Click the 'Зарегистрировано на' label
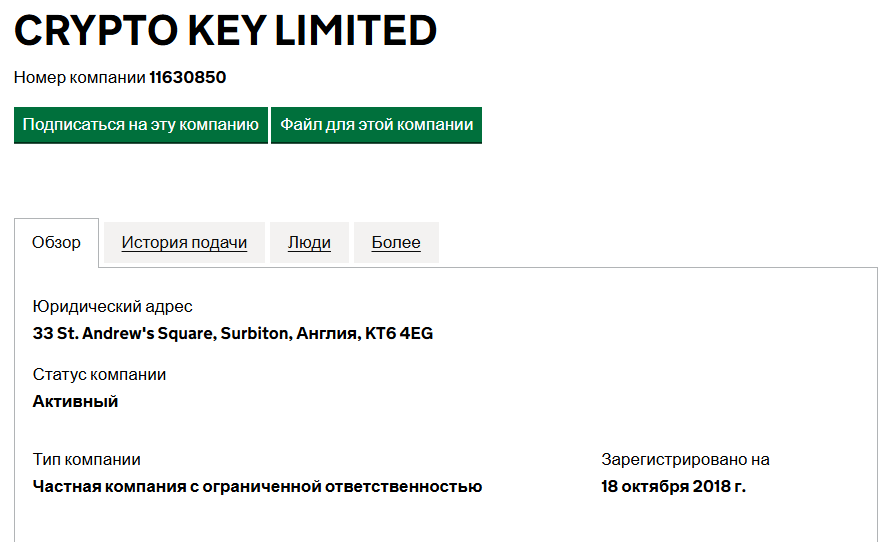The width and height of the screenshot is (889, 542). (x=685, y=460)
